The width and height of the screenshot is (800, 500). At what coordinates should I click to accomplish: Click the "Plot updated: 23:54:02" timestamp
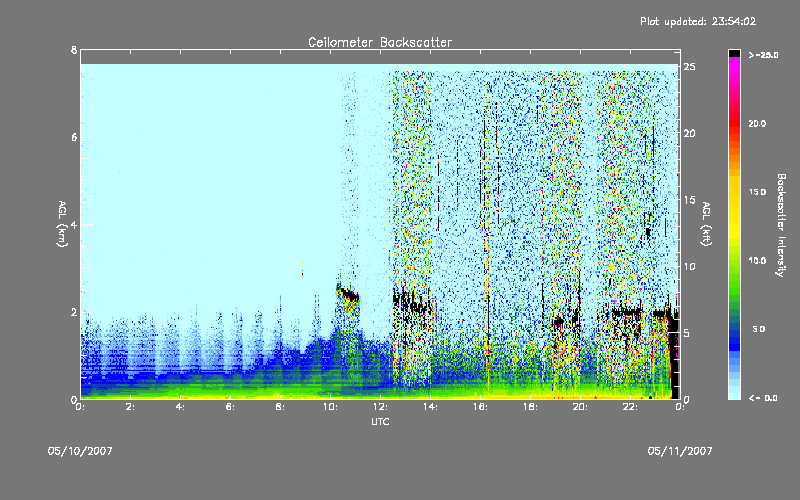(698, 21)
